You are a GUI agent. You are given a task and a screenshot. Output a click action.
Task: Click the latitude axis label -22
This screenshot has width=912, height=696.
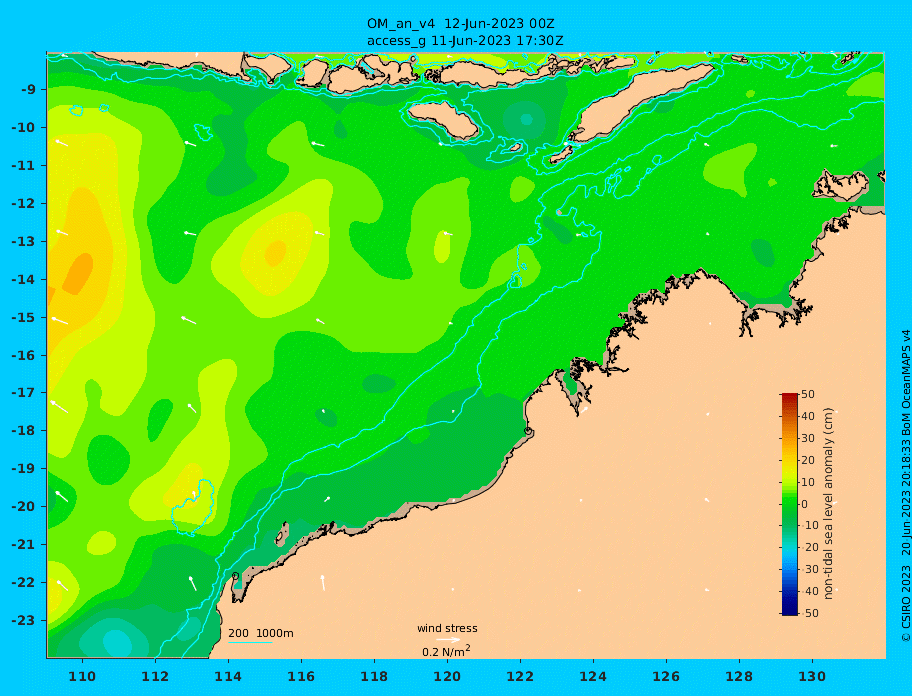23,583
